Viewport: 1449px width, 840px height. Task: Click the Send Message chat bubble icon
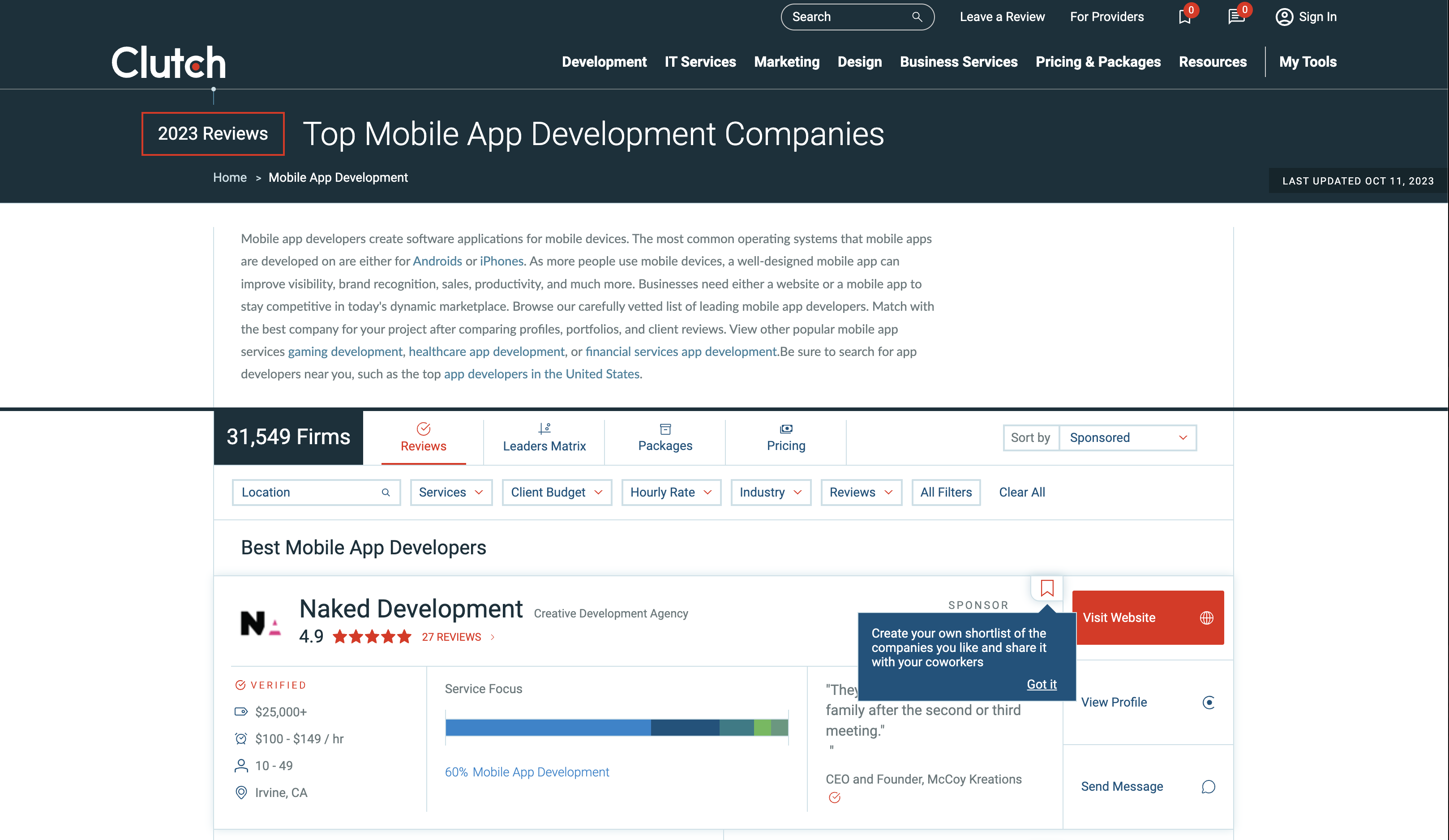1208,787
